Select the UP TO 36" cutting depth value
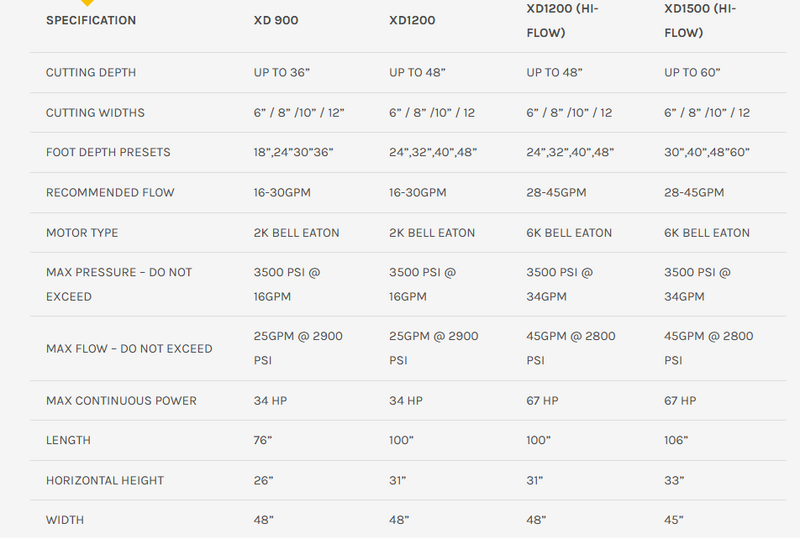 click(x=282, y=73)
